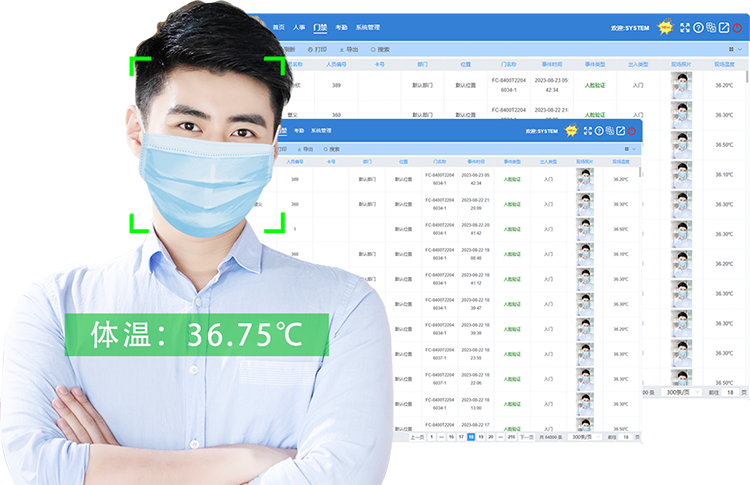Click edit pencil icon in back window header

[724, 28]
